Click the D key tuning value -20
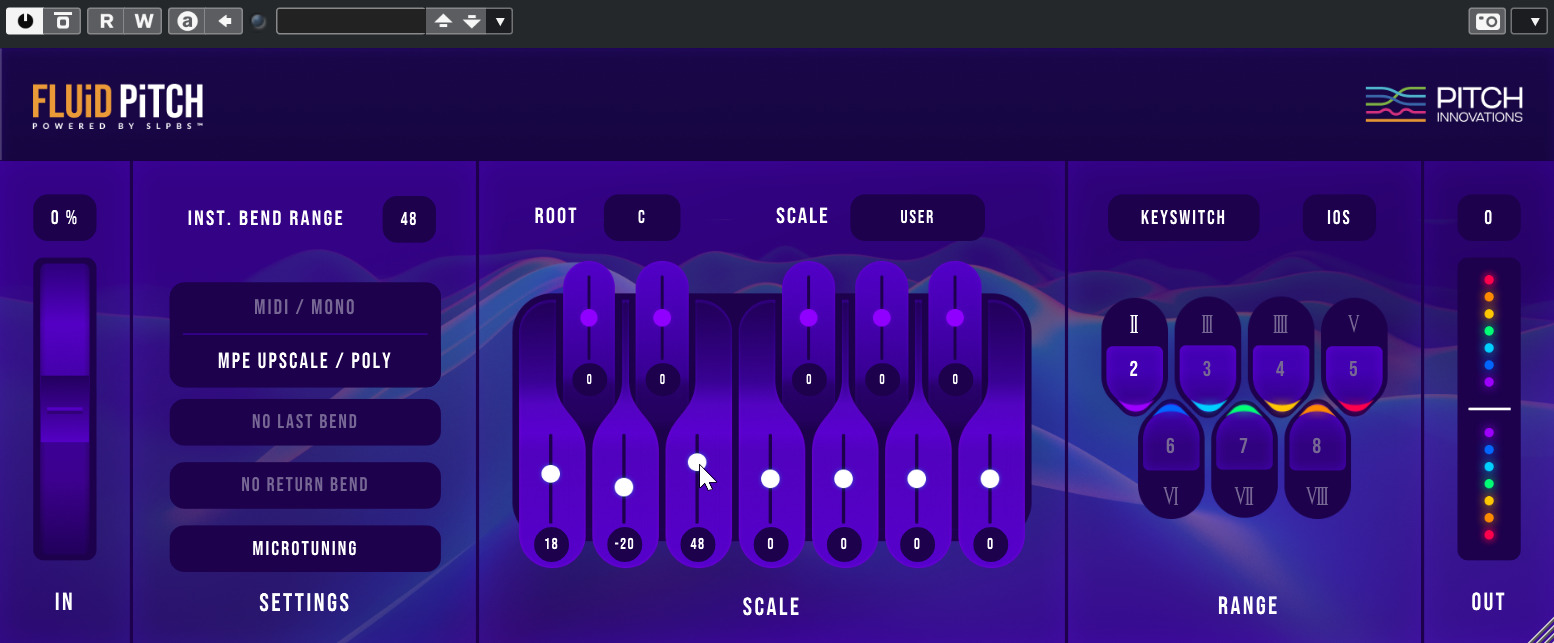Viewport: 1554px width, 643px height. tap(624, 545)
